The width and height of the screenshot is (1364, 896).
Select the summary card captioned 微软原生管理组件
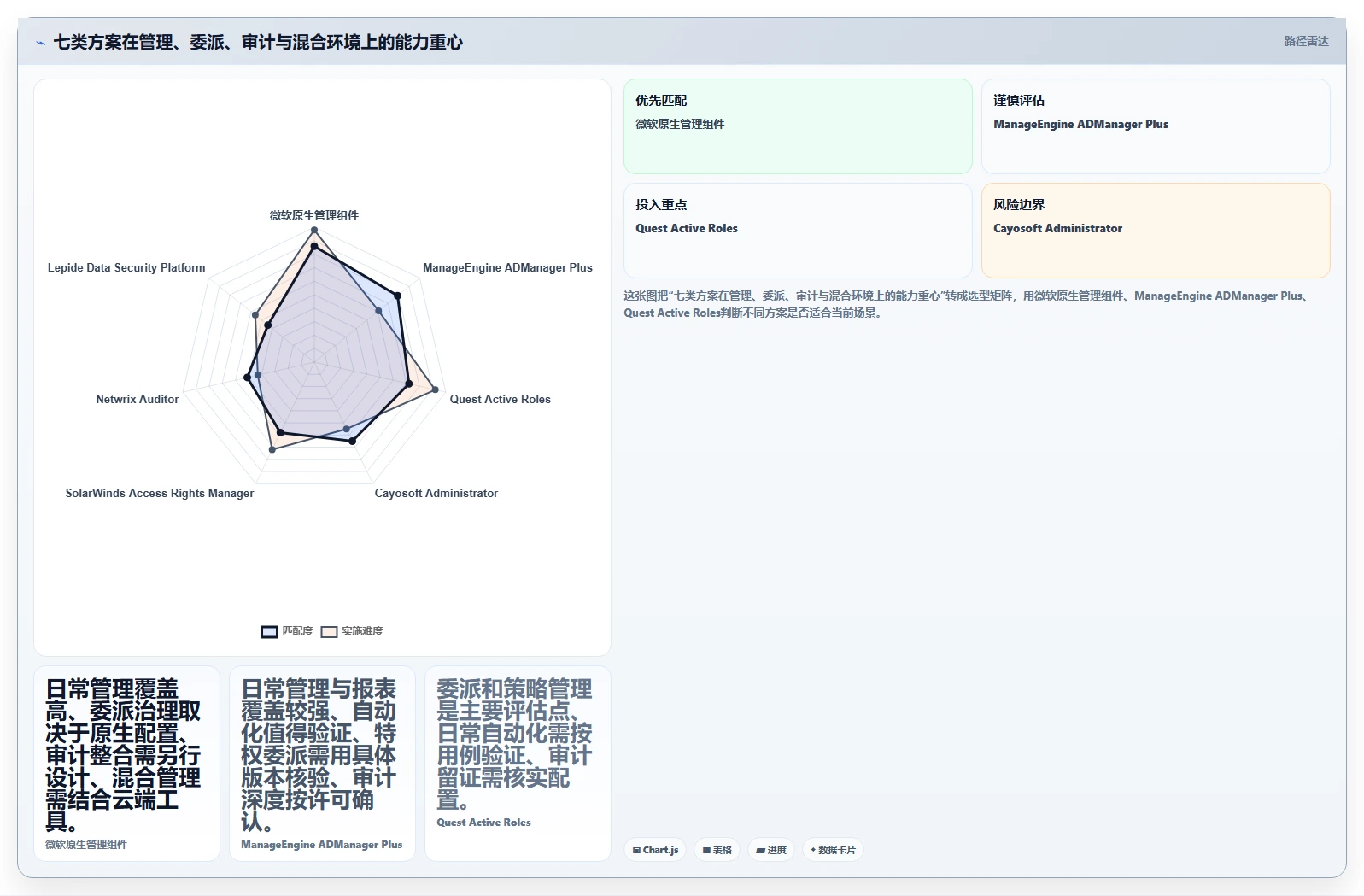coord(126,764)
